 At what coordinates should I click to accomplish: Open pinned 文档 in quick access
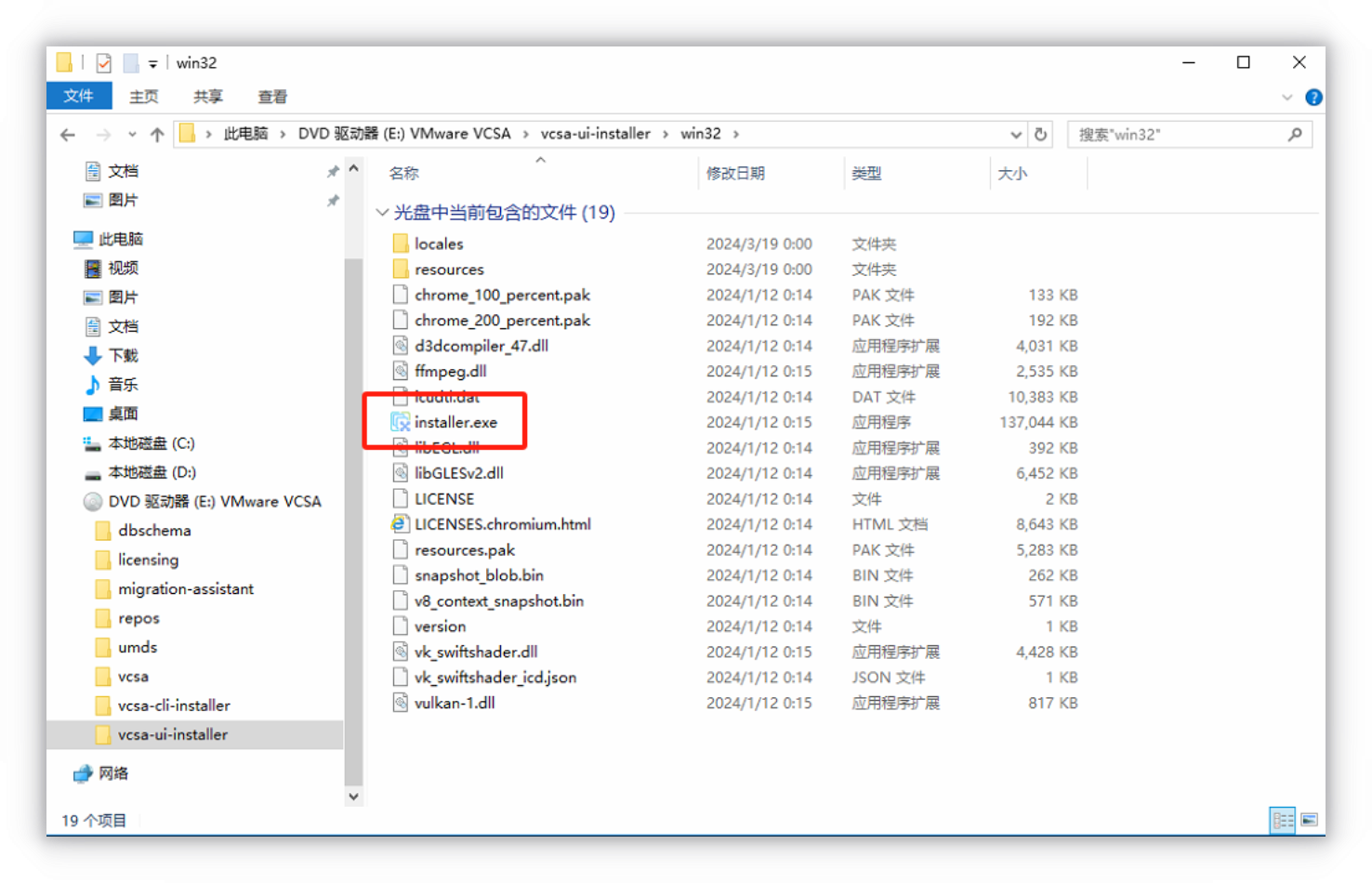point(123,171)
